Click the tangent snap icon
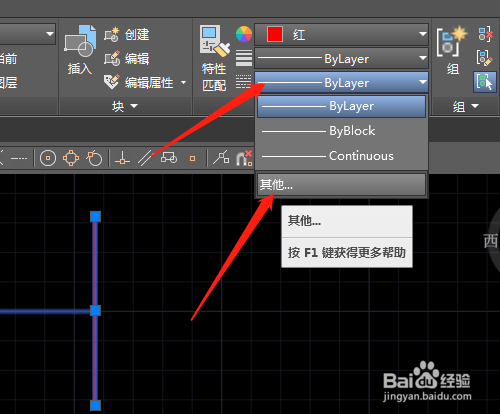 coord(94,158)
